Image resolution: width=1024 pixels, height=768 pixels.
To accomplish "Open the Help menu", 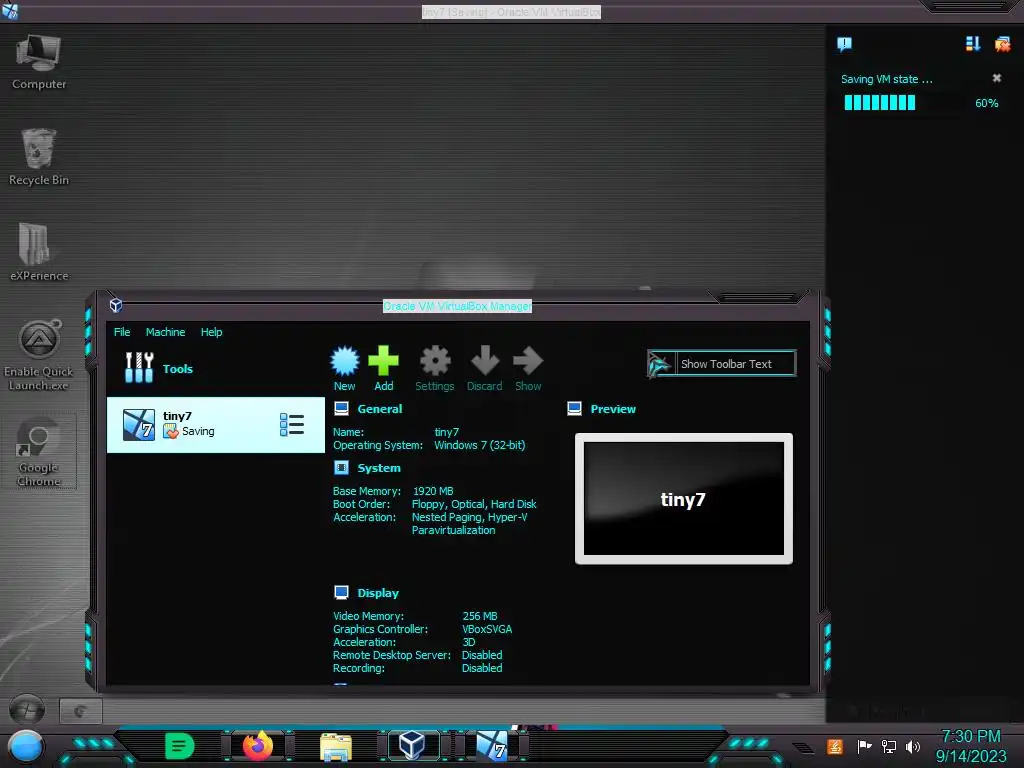I will pos(212,332).
